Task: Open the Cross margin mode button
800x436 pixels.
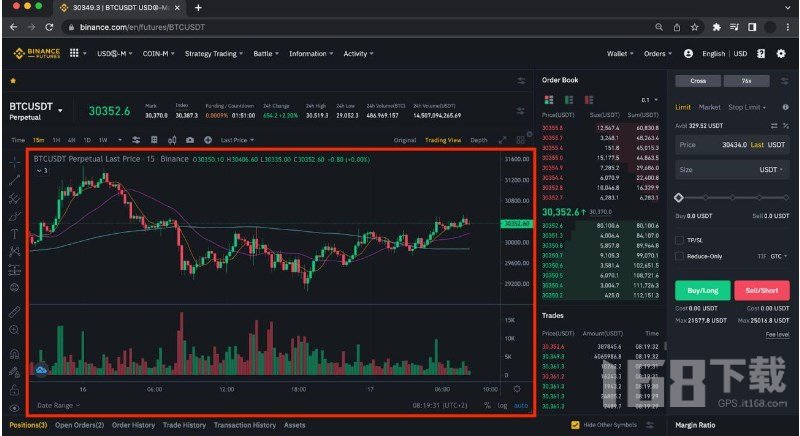Action: 698,81
